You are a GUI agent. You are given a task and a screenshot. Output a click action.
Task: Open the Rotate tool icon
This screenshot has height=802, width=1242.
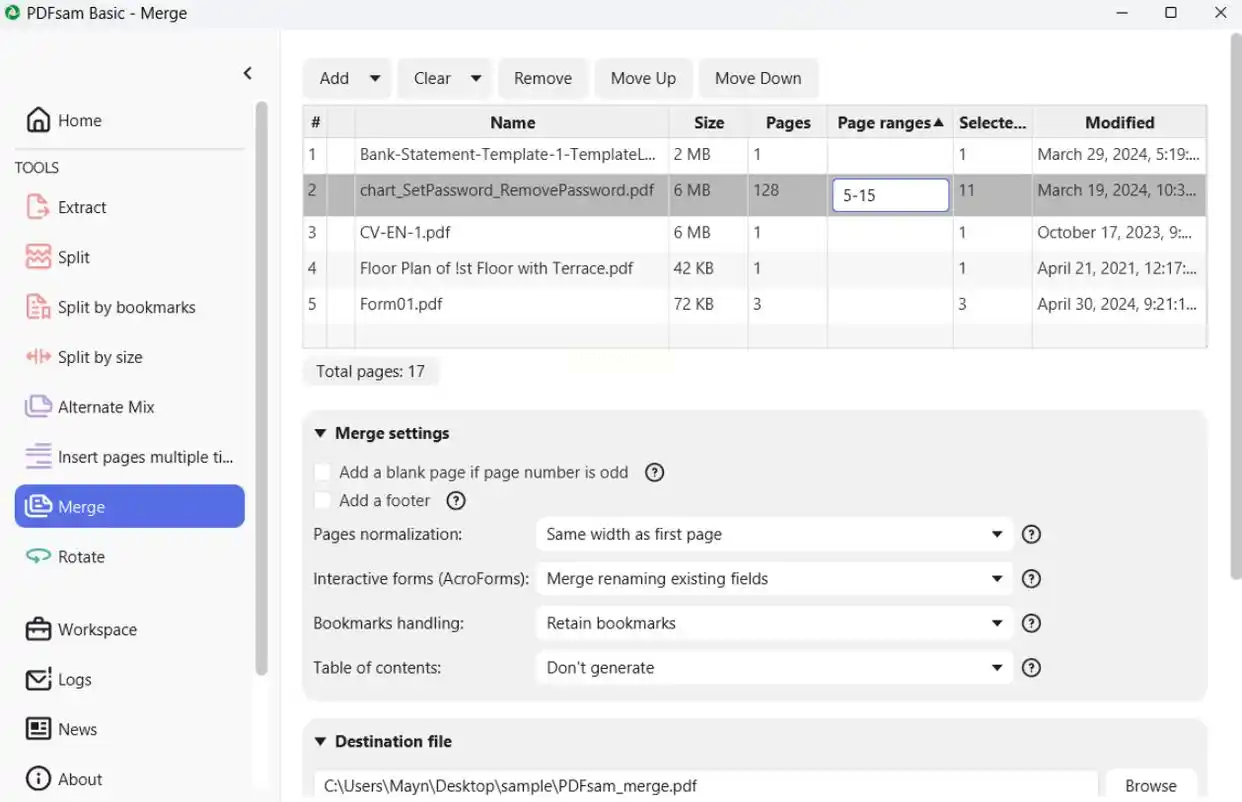[38, 557]
